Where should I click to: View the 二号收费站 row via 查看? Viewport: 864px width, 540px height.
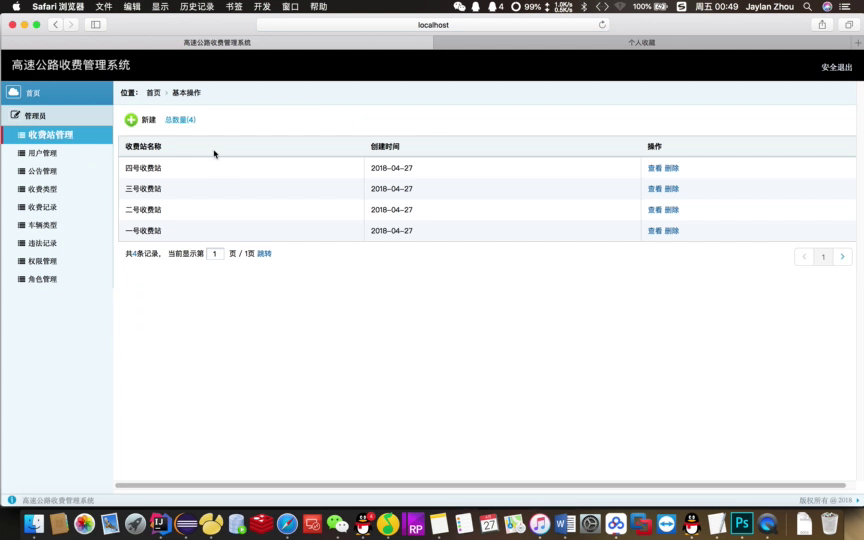coord(655,210)
